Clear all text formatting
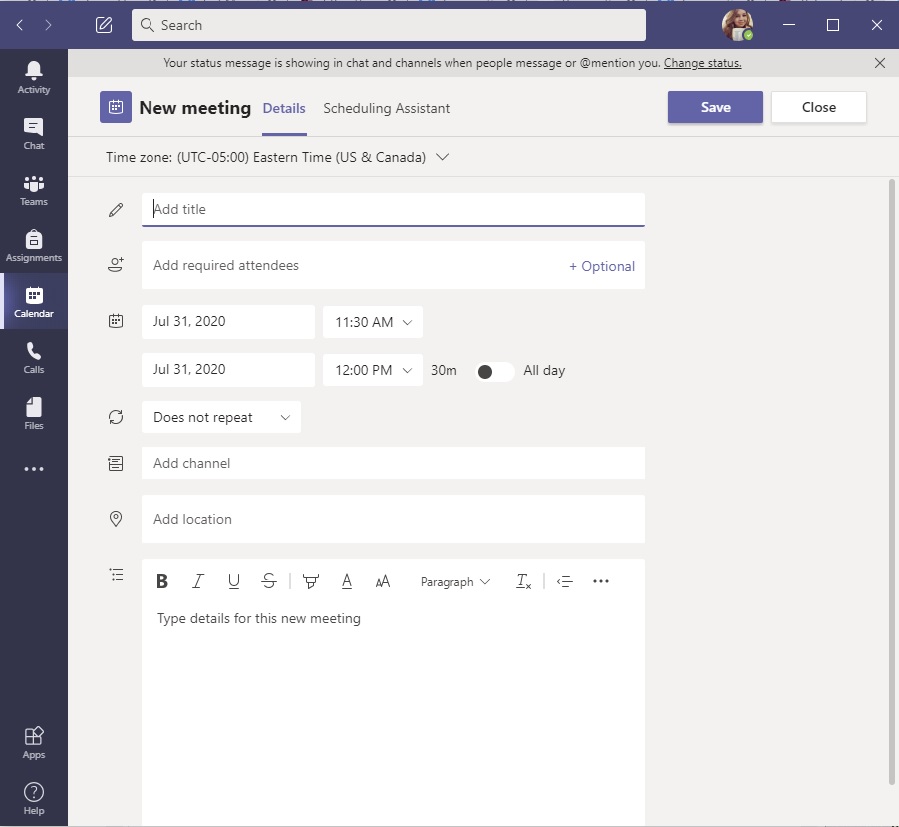Image resolution: width=899 pixels, height=827 pixels. tap(523, 582)
